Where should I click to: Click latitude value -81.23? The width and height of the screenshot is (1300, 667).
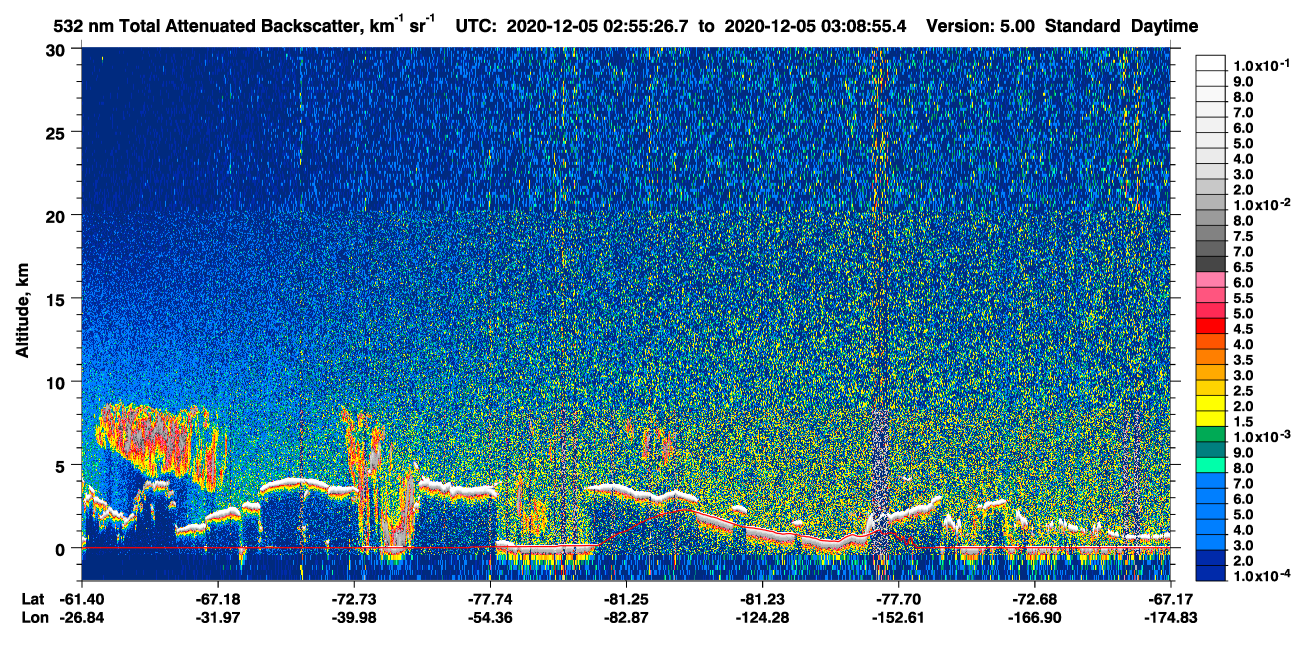(763, 599)
